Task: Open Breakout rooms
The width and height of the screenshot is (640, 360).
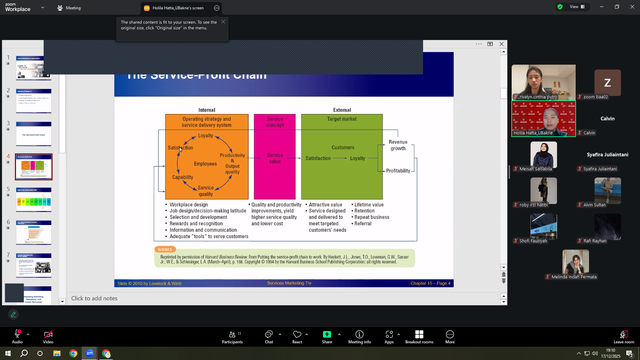Action: click(x=419, y=337)
